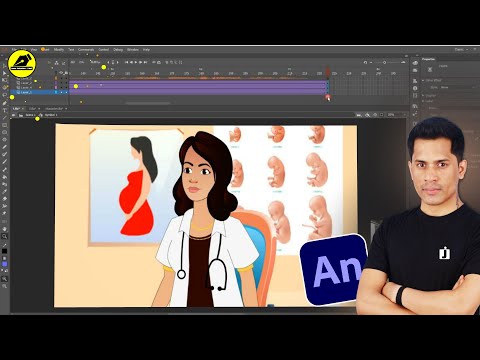Select the Pen tool in toolbar
The height and width of the screenshot is (360, 480).
[x=4, y=103]
